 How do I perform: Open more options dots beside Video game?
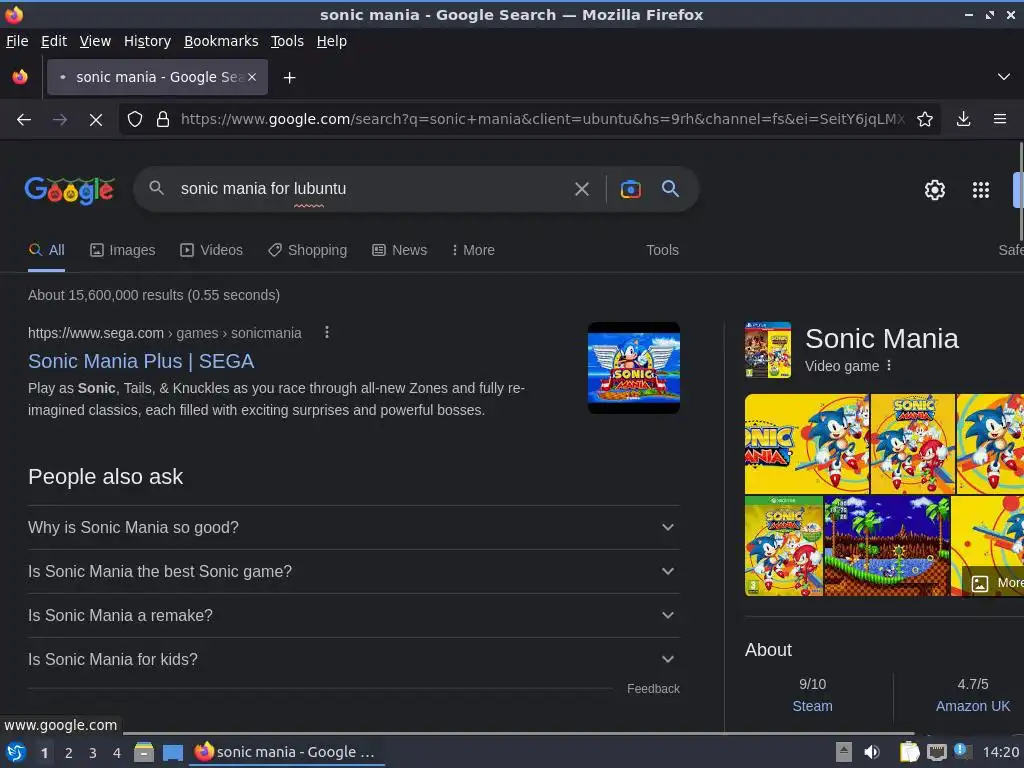click(889, 366)
